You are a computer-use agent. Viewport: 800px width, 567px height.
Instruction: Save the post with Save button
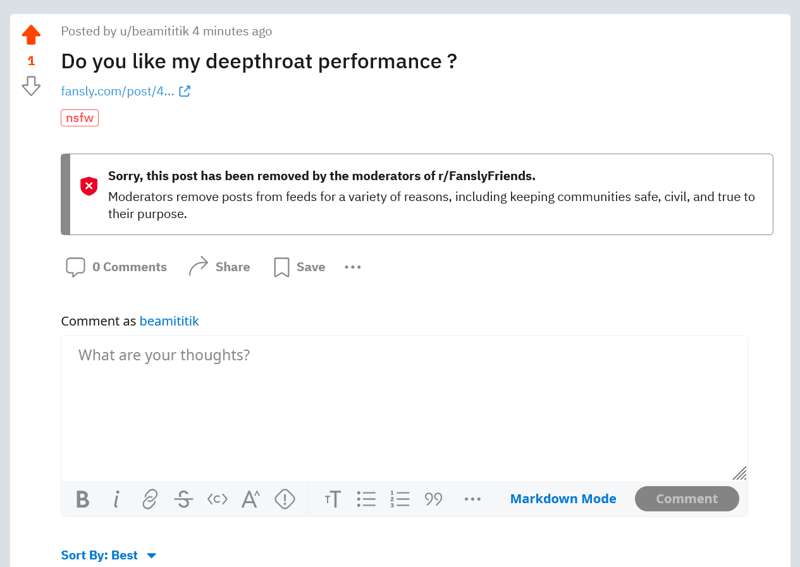(x=299, y=267)
